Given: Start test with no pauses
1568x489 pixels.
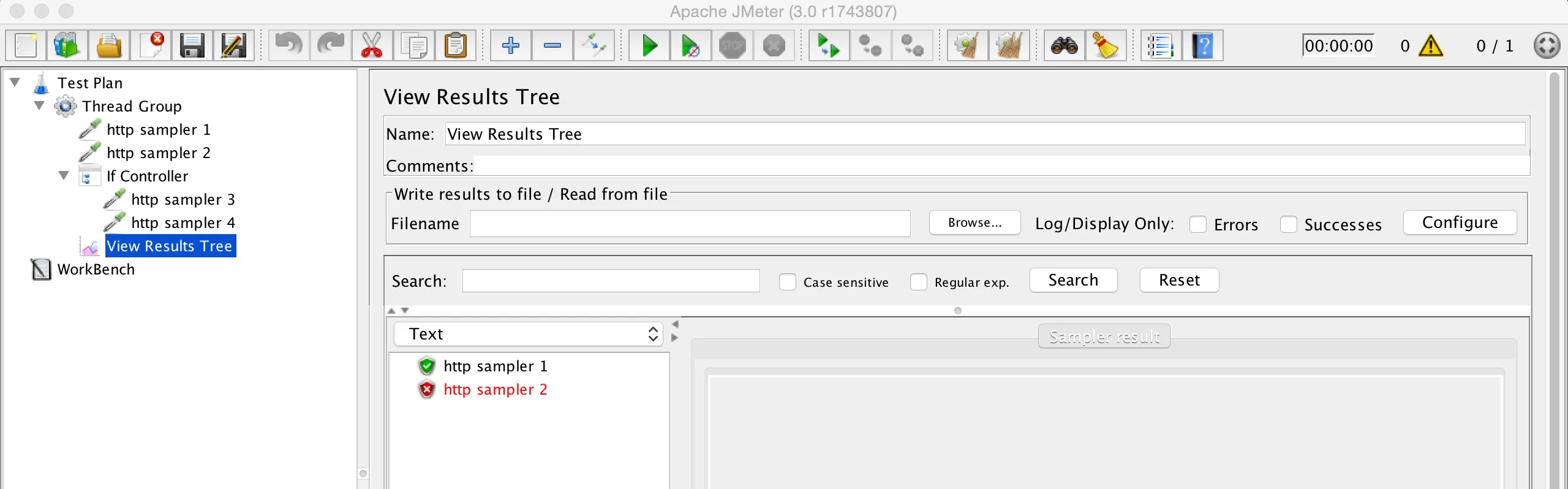Looking at the screenshot, I should click(691, 45).
